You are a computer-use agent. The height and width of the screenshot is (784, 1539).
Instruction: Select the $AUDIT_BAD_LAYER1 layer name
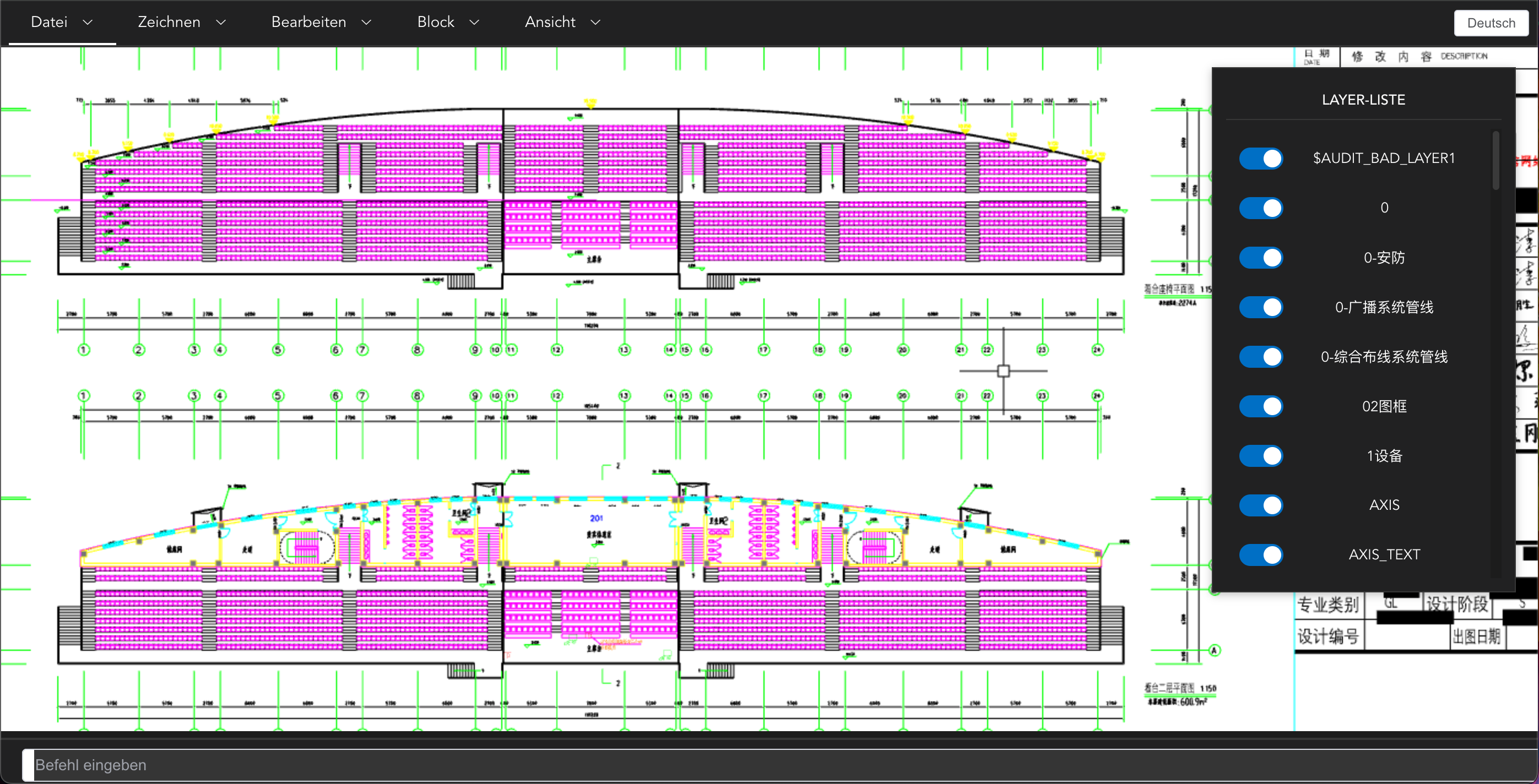(x=1384, y=158)
